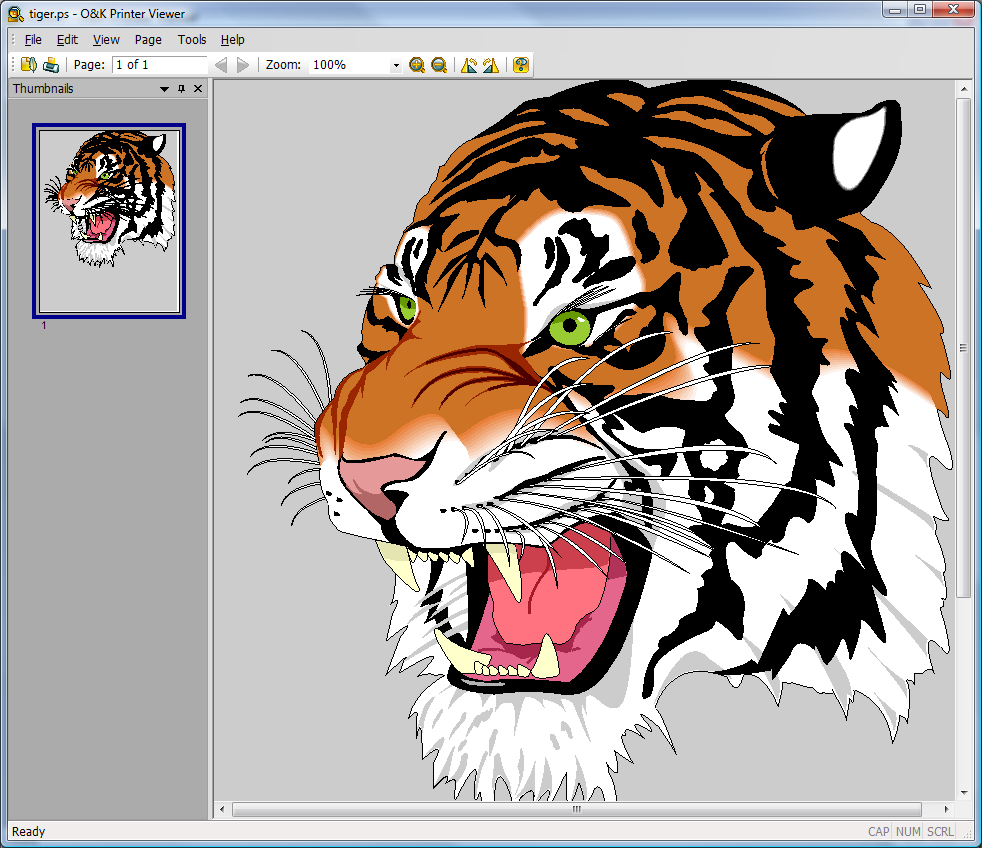Viewport: 982px width, 848px height.
Task: Go to the next page arrow
Action: 243,65
